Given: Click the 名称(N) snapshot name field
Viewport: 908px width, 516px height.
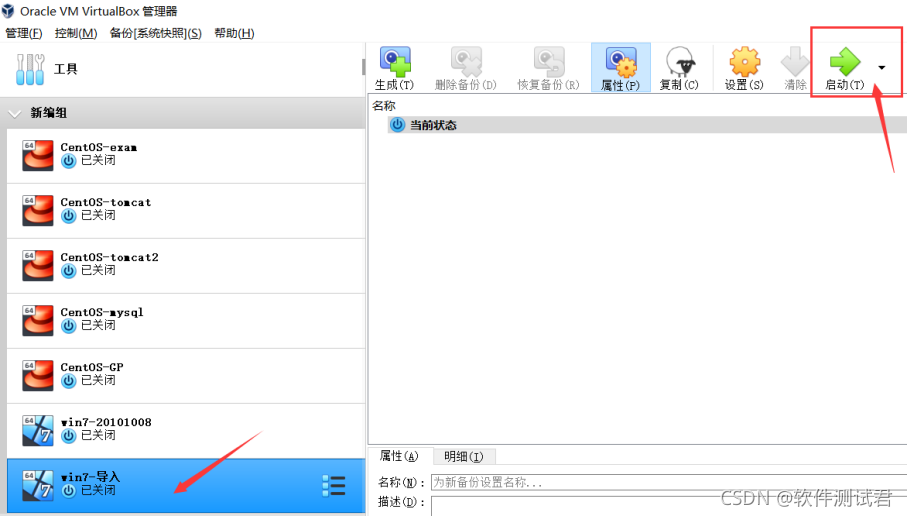Looking at the screenshot, I should point(669,482).
